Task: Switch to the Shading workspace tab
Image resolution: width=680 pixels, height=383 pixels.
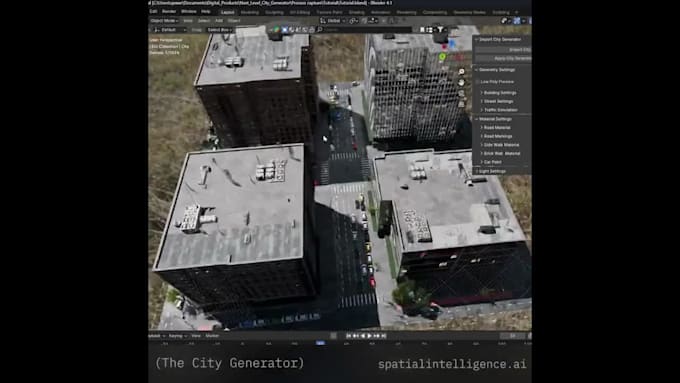Action: pos(356,12)
